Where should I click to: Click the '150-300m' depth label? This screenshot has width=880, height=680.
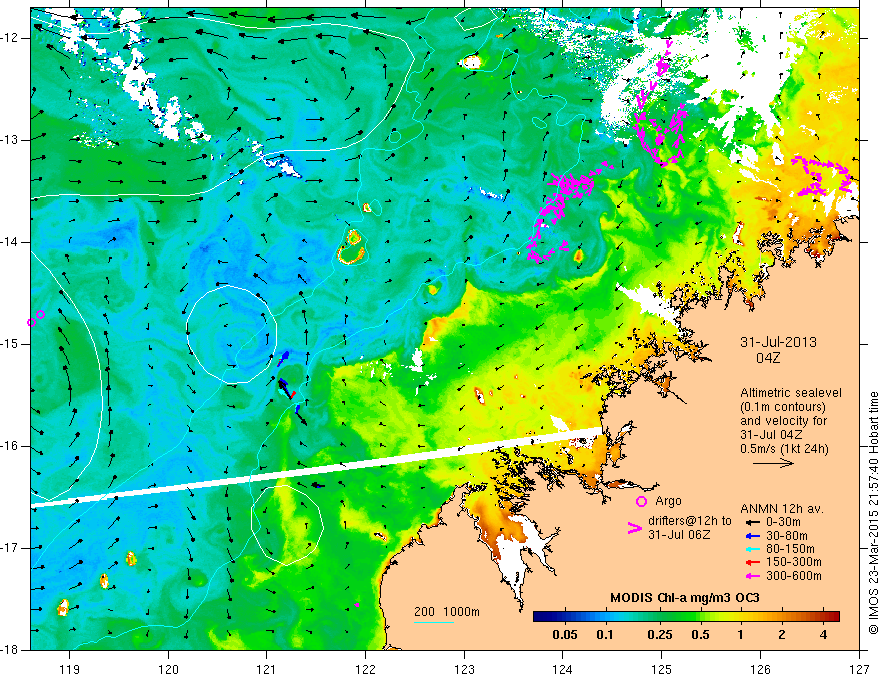coord(794,562)
